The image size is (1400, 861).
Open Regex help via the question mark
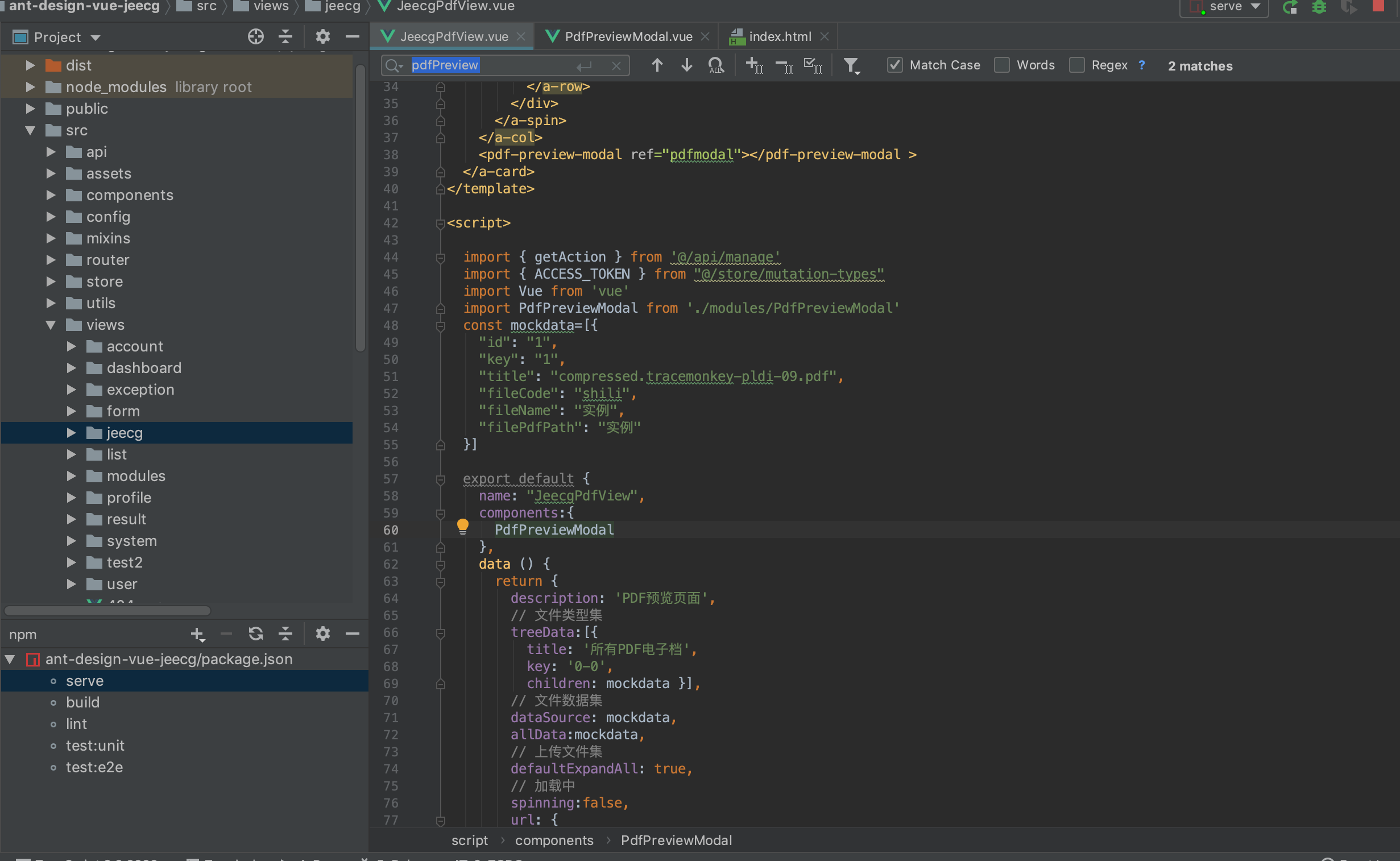(1142, 65)
